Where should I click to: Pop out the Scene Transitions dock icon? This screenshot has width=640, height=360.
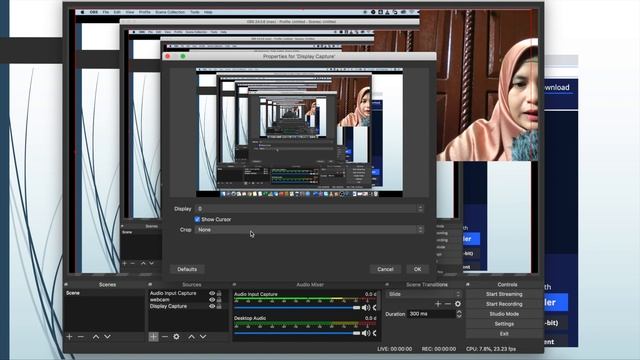click(387, 284)
